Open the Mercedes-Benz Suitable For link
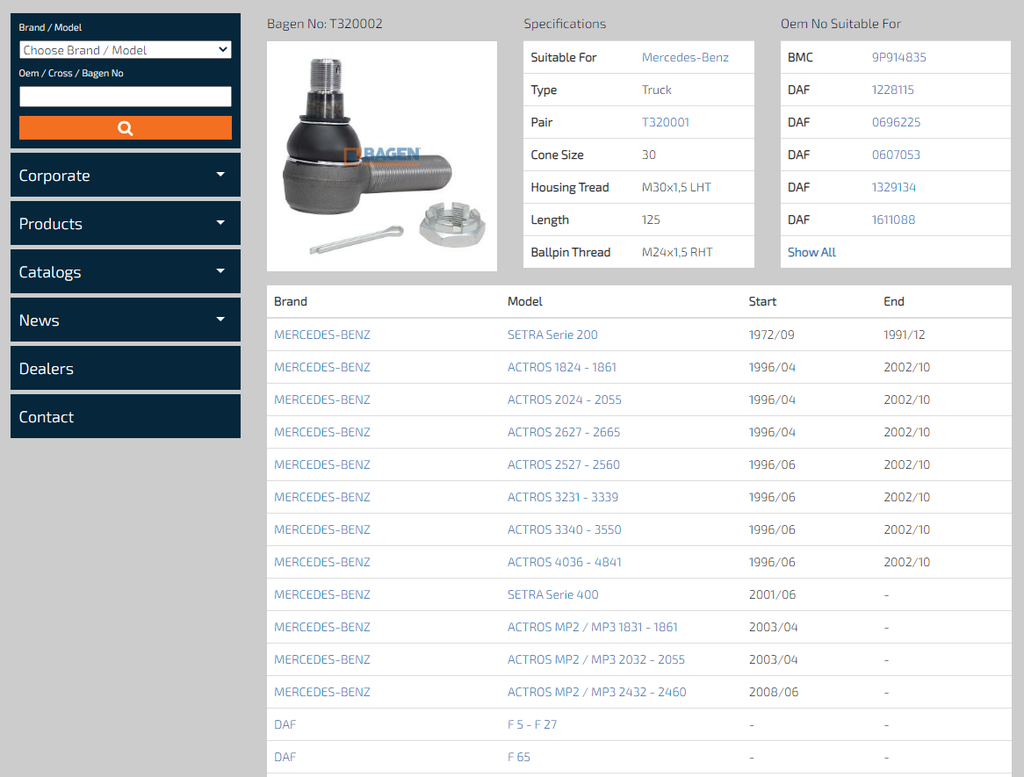The height and width of the screenshot is (777, 1024). 685,57
